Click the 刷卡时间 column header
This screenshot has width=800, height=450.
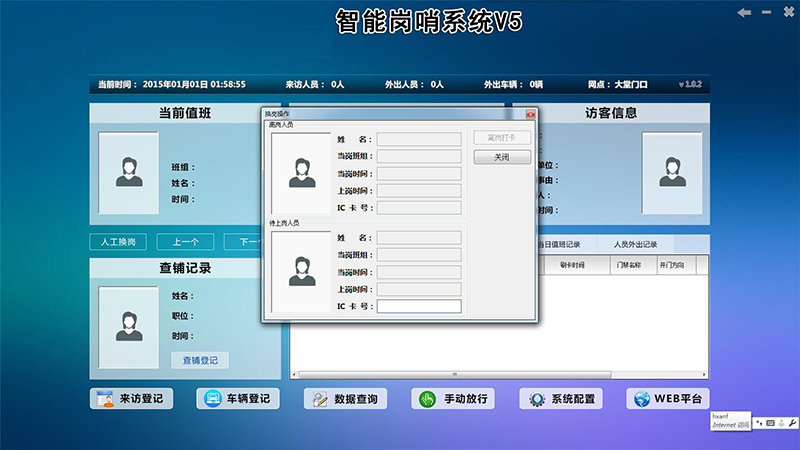pyautogui.click(x=572, y=265)
